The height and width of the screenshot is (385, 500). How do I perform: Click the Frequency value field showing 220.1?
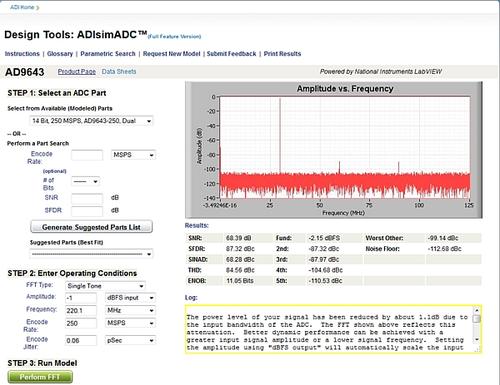pyautogui.click(x=81, y=311)
